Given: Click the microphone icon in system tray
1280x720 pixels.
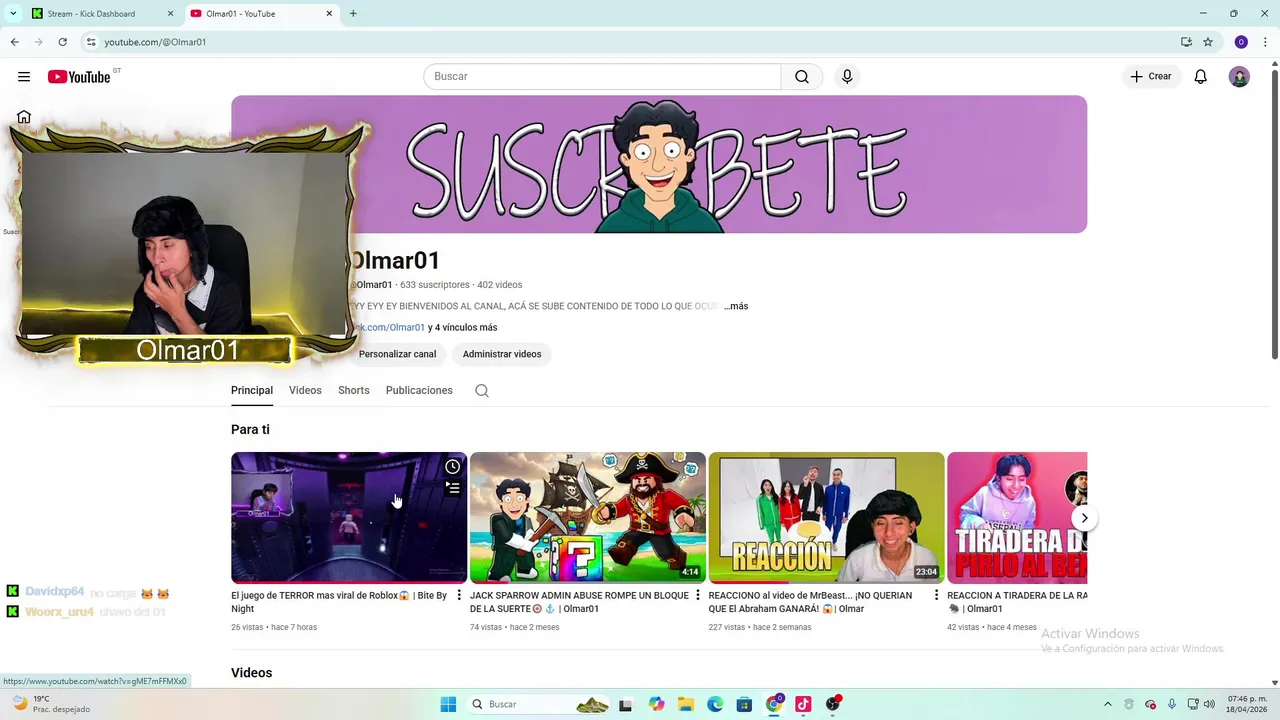Looking at the screenshot, I should (x=1171, y=704).
